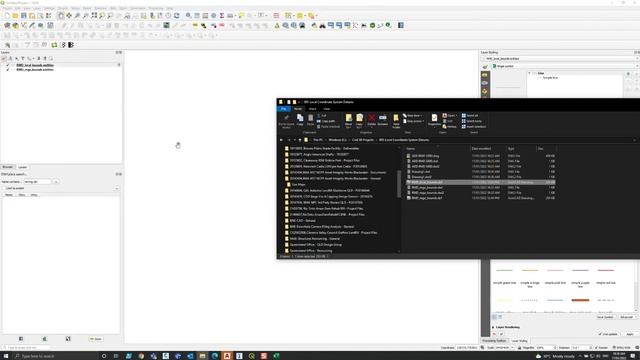Click the Save Symbol button

605,317
